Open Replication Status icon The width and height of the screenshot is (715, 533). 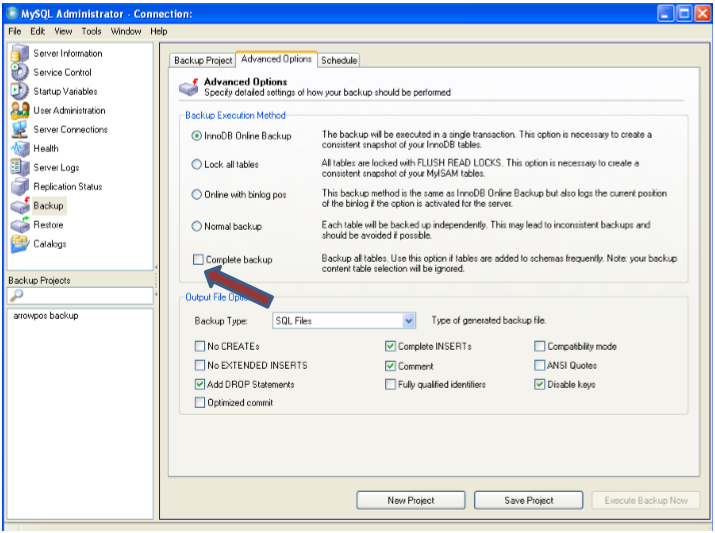point(20,186)
